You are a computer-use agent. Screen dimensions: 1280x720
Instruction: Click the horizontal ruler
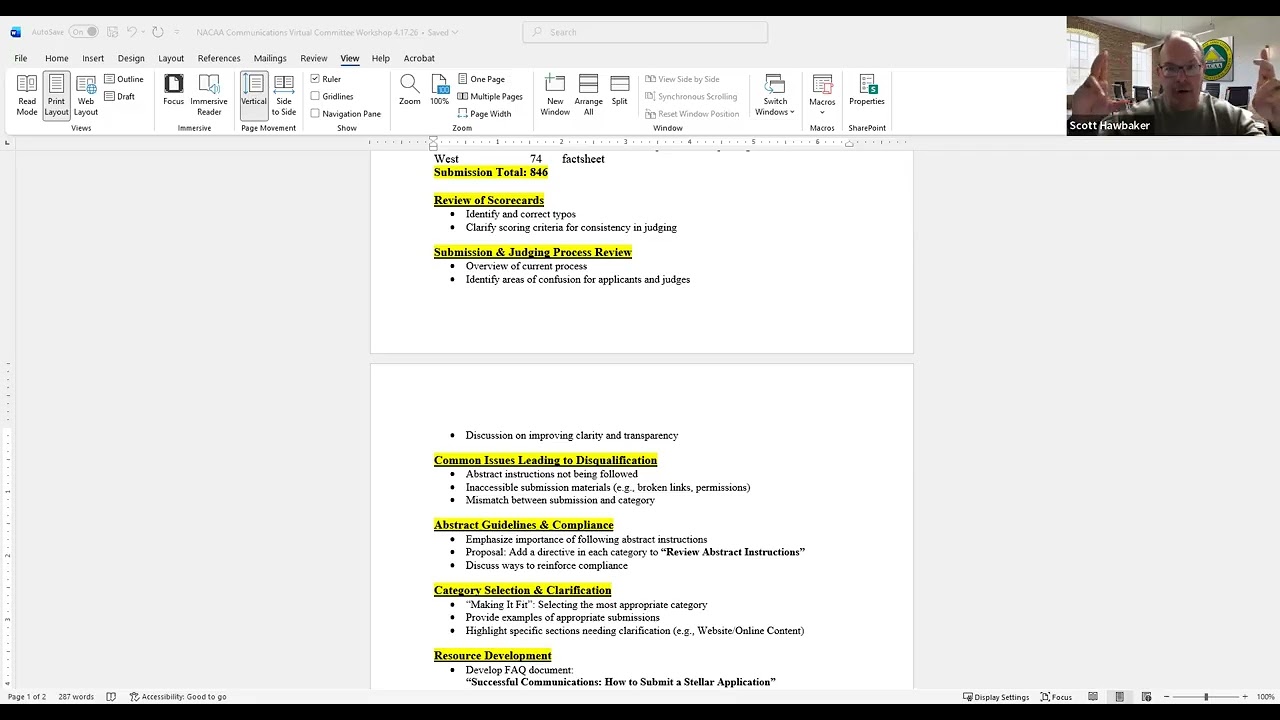point(641,141)
